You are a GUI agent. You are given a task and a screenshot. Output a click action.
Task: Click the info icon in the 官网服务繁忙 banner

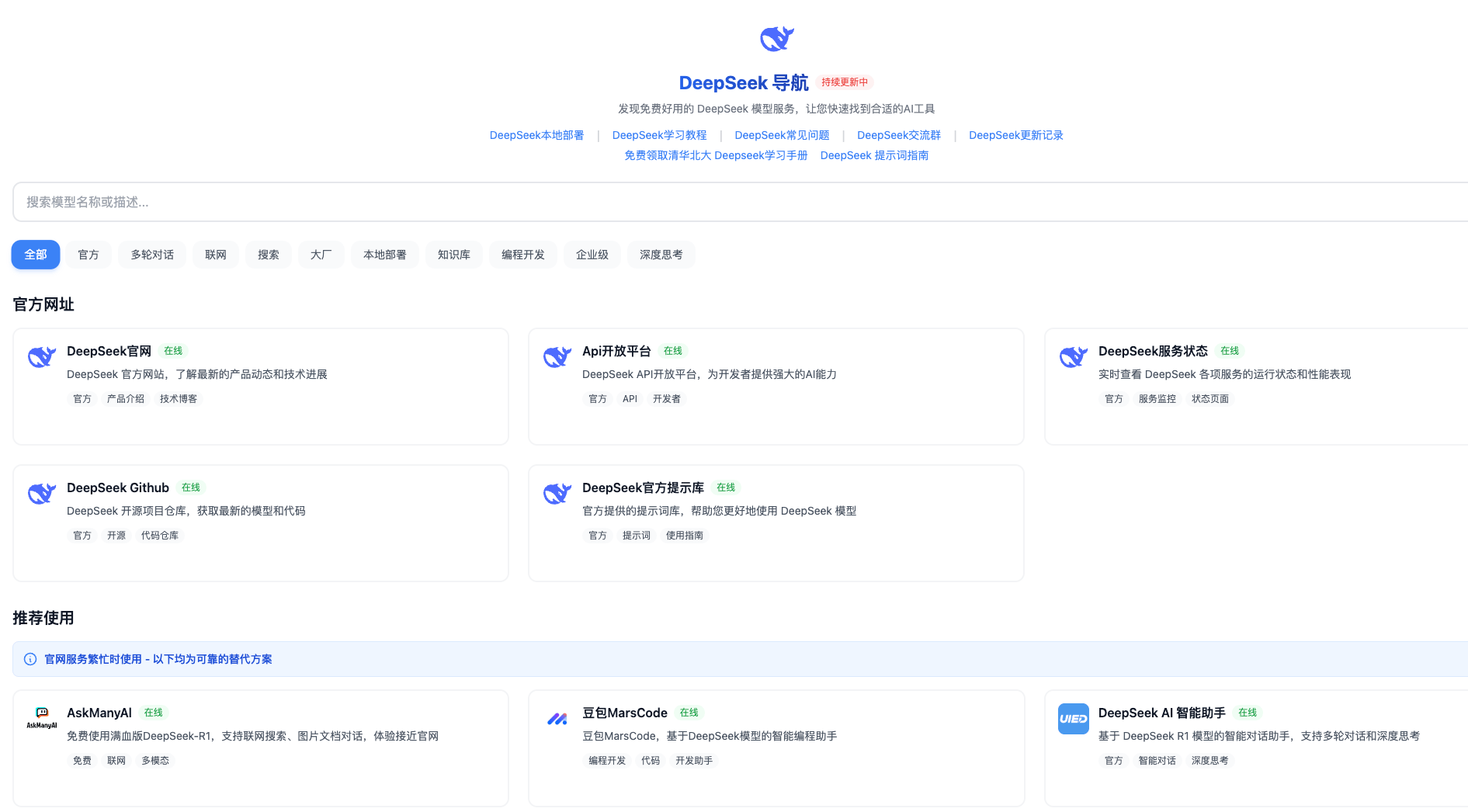click(30, 659)
